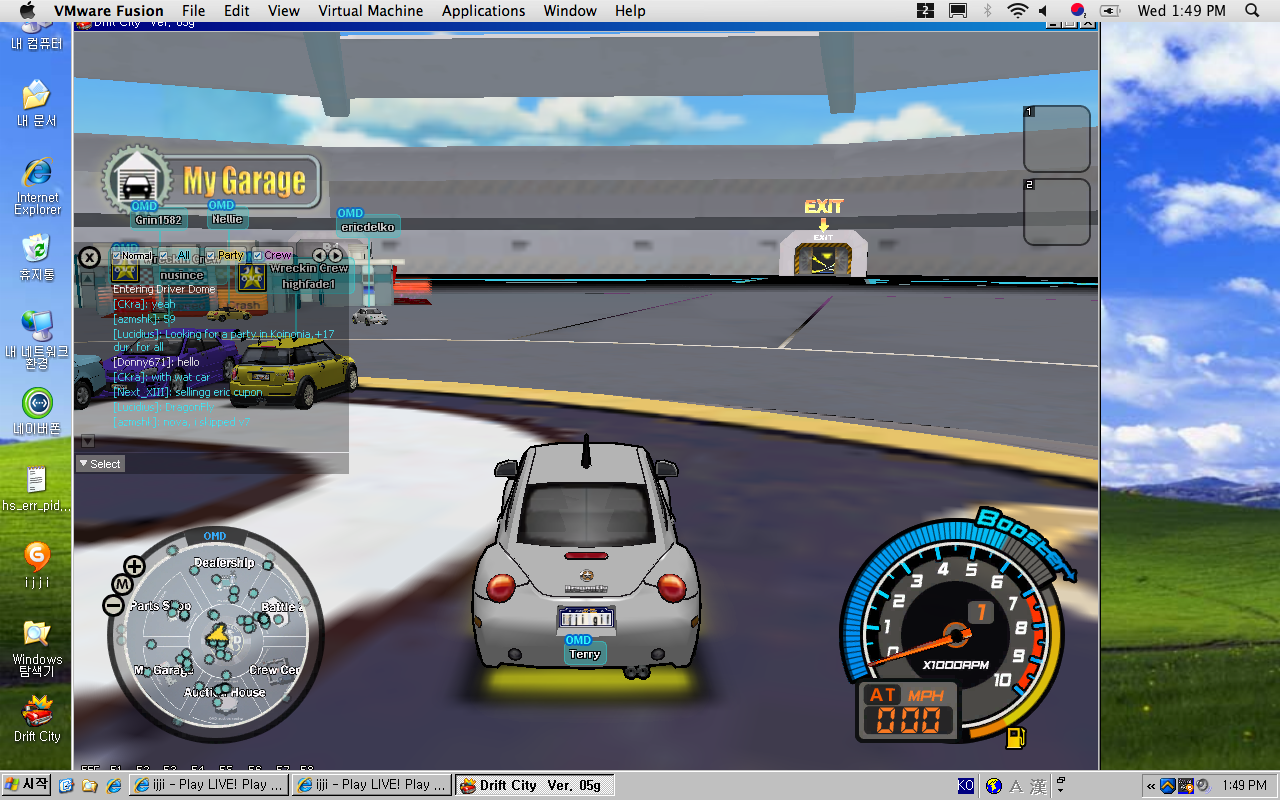Toggle the Normal chat checkbox

pyautogui.click(x=116, y=256)
